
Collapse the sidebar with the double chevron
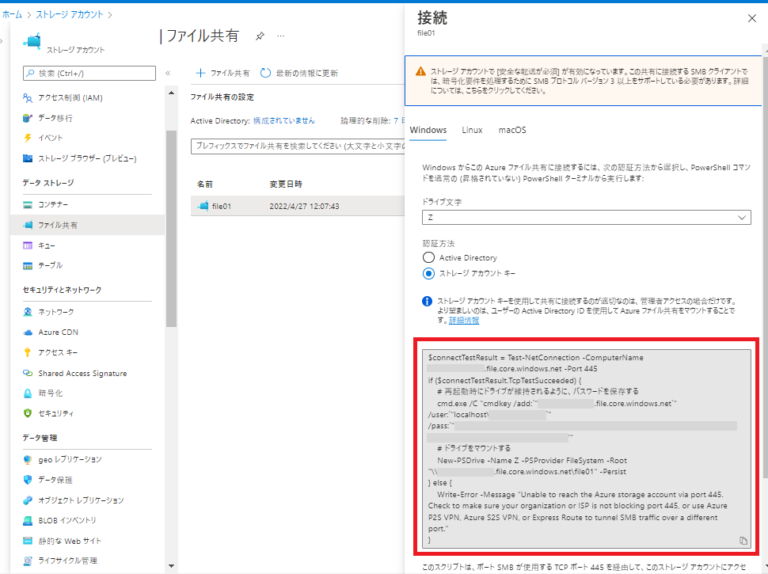point(168,73)
